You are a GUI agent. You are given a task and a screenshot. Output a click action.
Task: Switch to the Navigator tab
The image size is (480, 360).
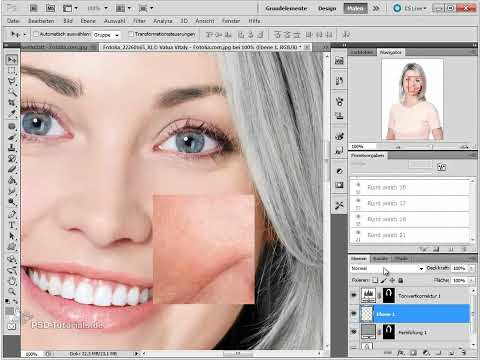coord(390,52)
